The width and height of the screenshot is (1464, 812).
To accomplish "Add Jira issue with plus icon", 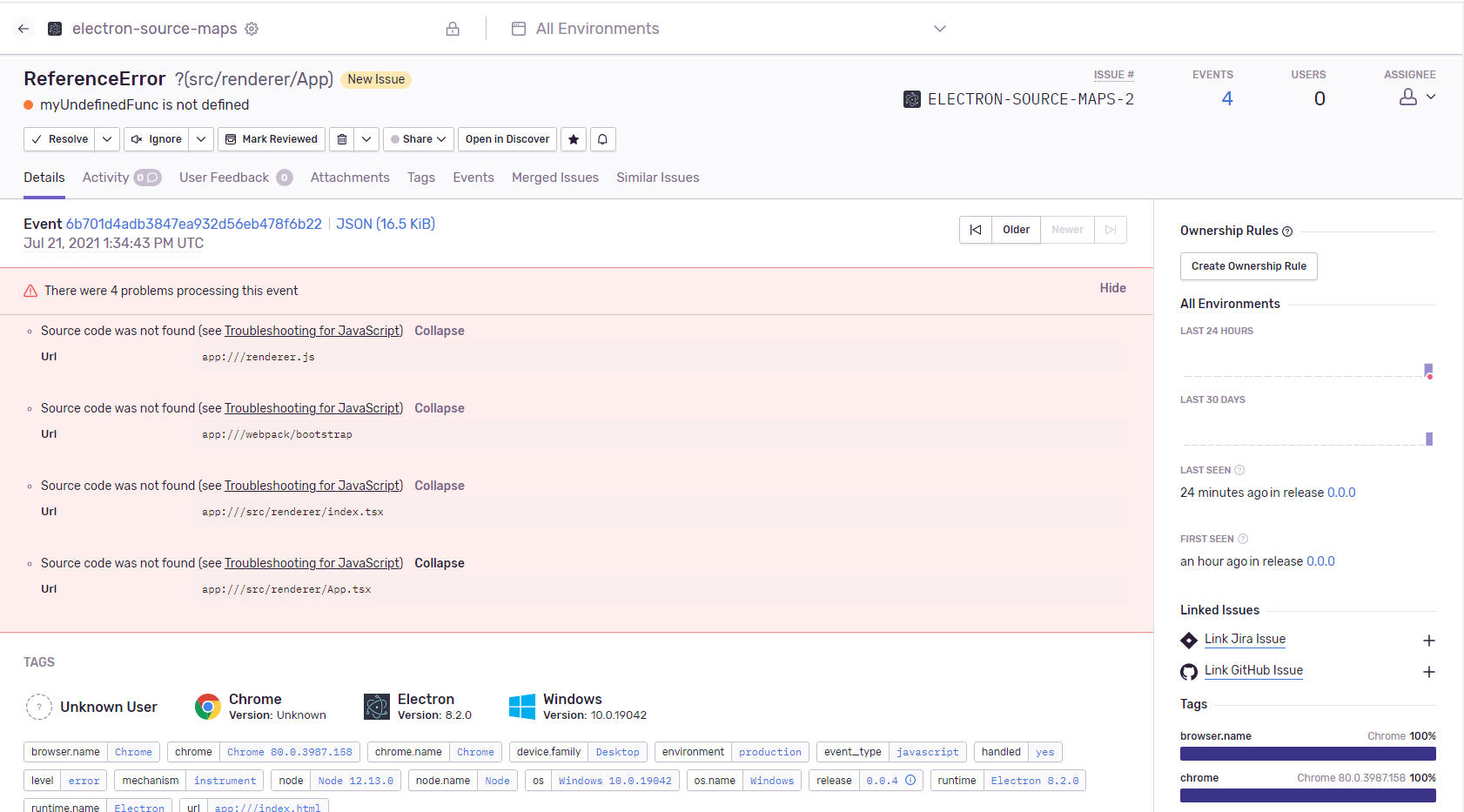I will [1428, 641].
